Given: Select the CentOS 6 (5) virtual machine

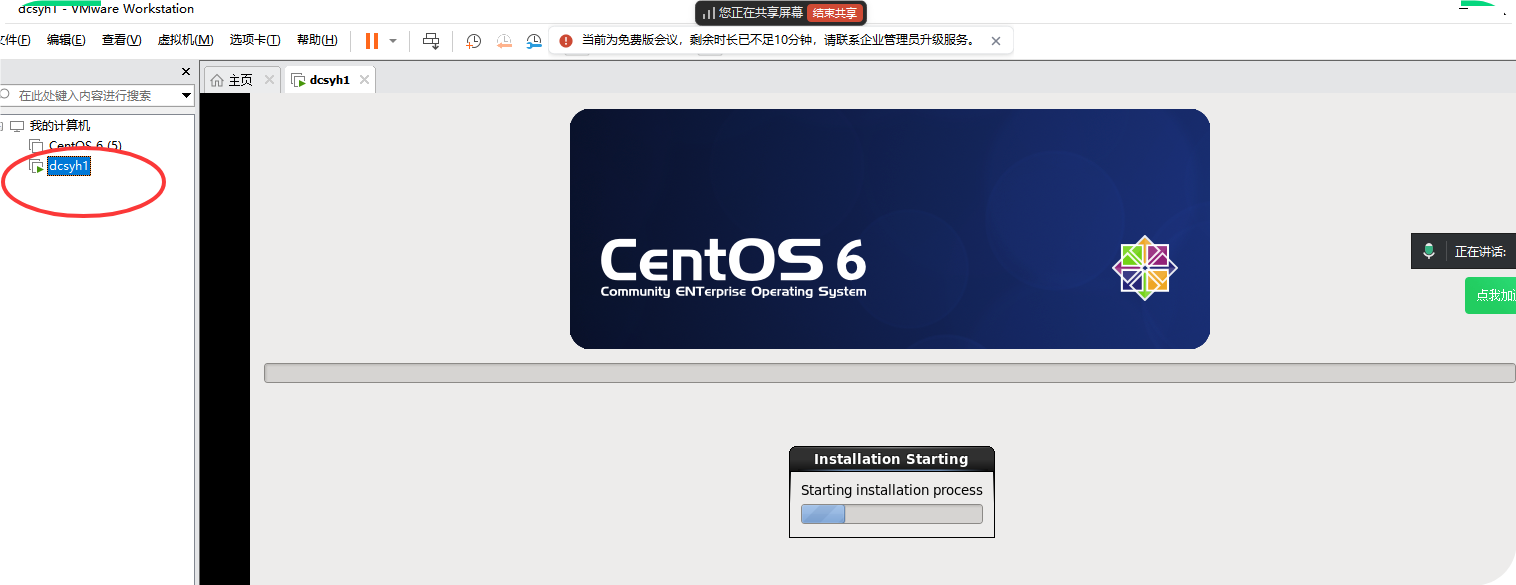Looking at the screenshot, I should 85,146.
